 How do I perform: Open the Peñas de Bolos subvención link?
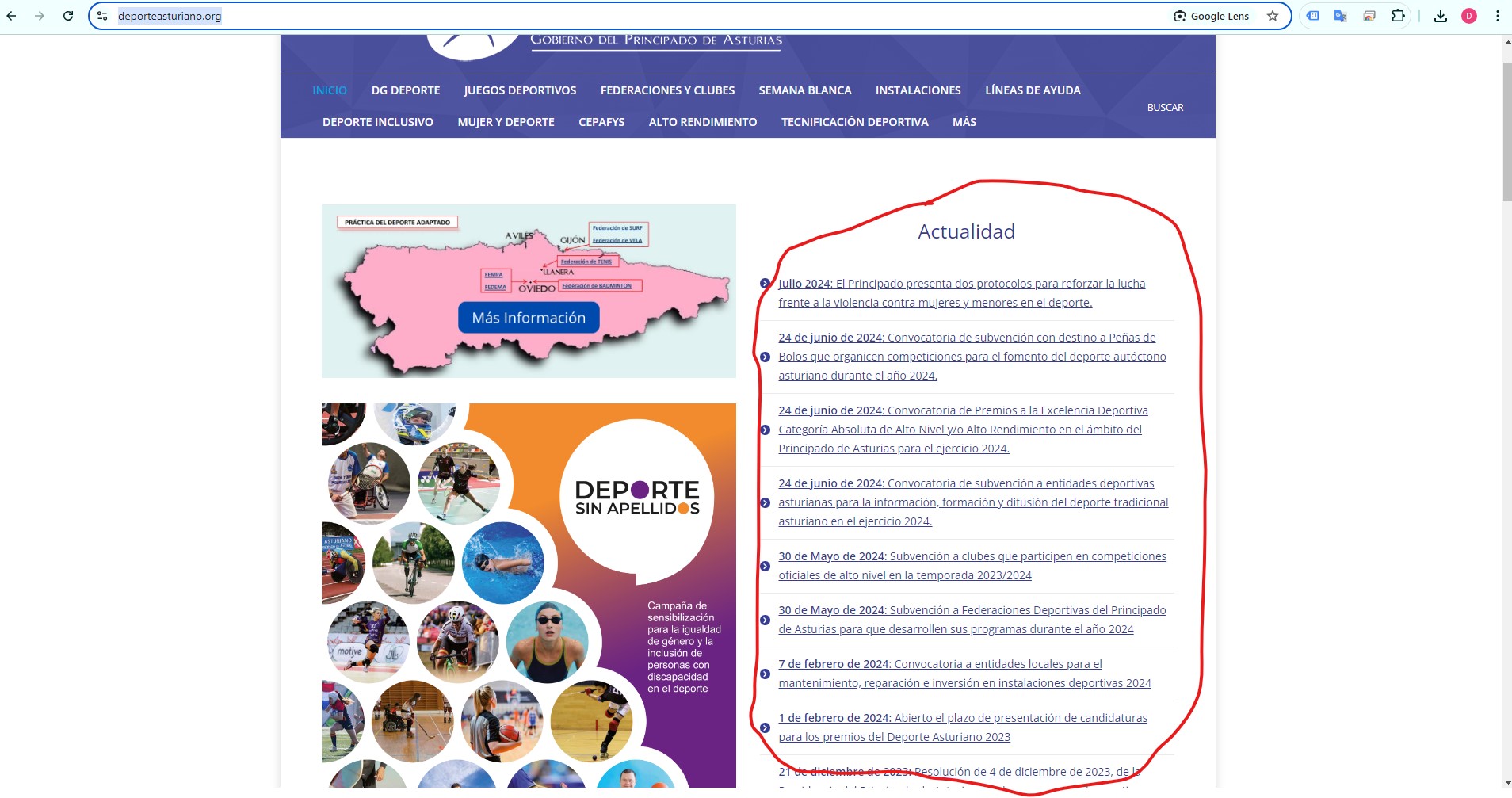click(972, 357)
